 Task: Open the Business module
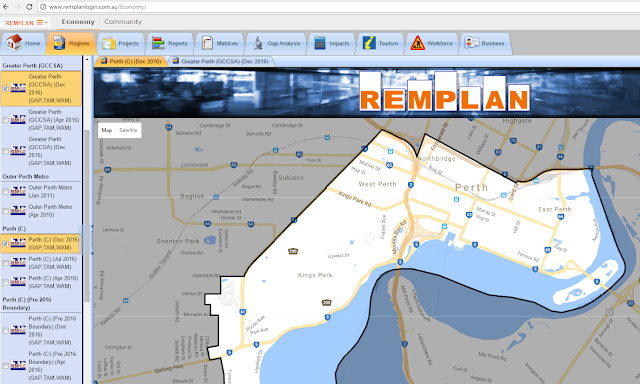coord(485,43)
